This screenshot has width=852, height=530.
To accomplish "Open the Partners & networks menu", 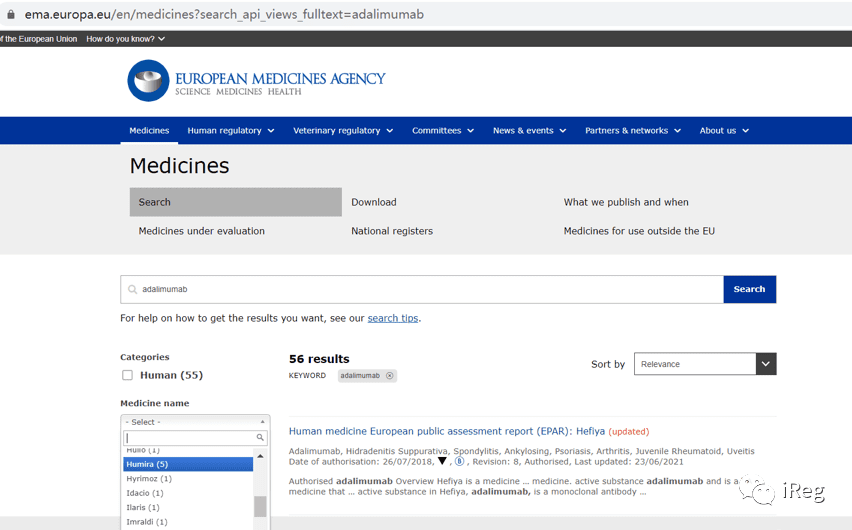I will (x=633, y=130).
